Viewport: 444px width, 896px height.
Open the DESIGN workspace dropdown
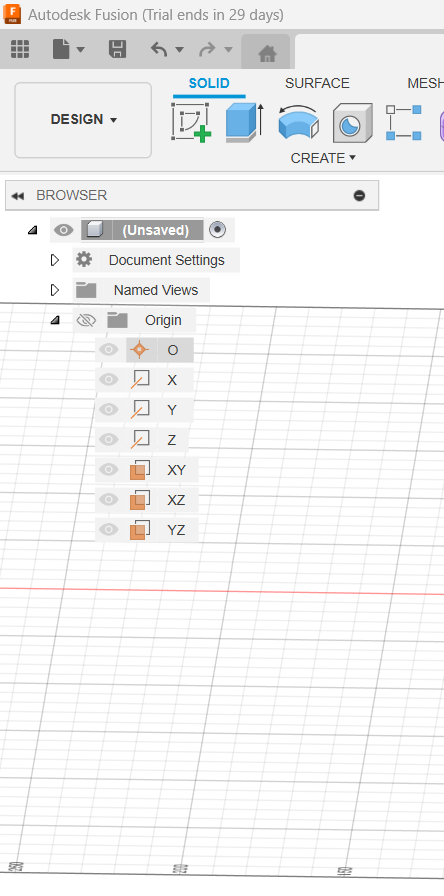pyautogui.click(x=83, y=119)
